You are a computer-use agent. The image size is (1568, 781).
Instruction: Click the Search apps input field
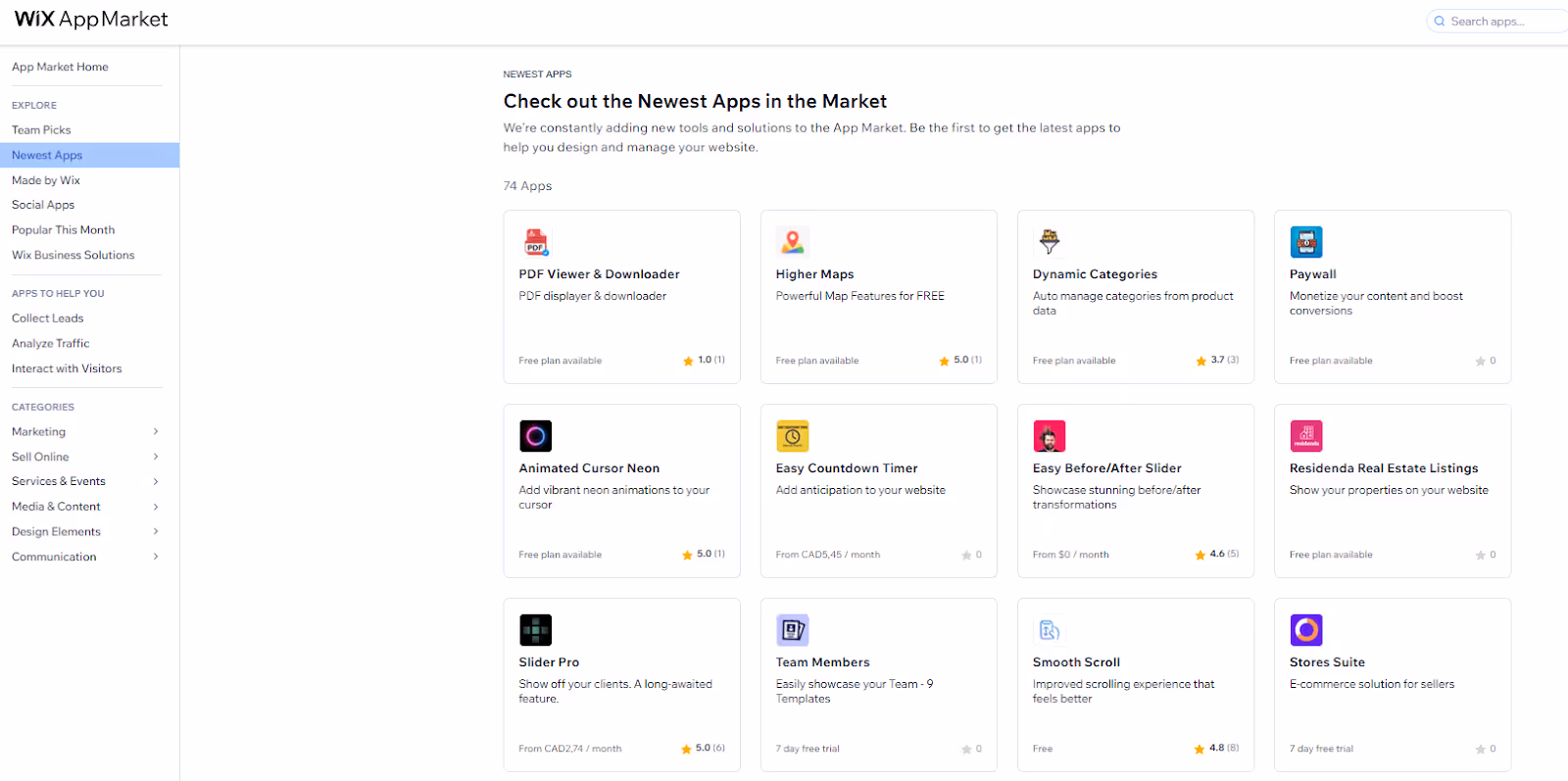[1499, 20]
